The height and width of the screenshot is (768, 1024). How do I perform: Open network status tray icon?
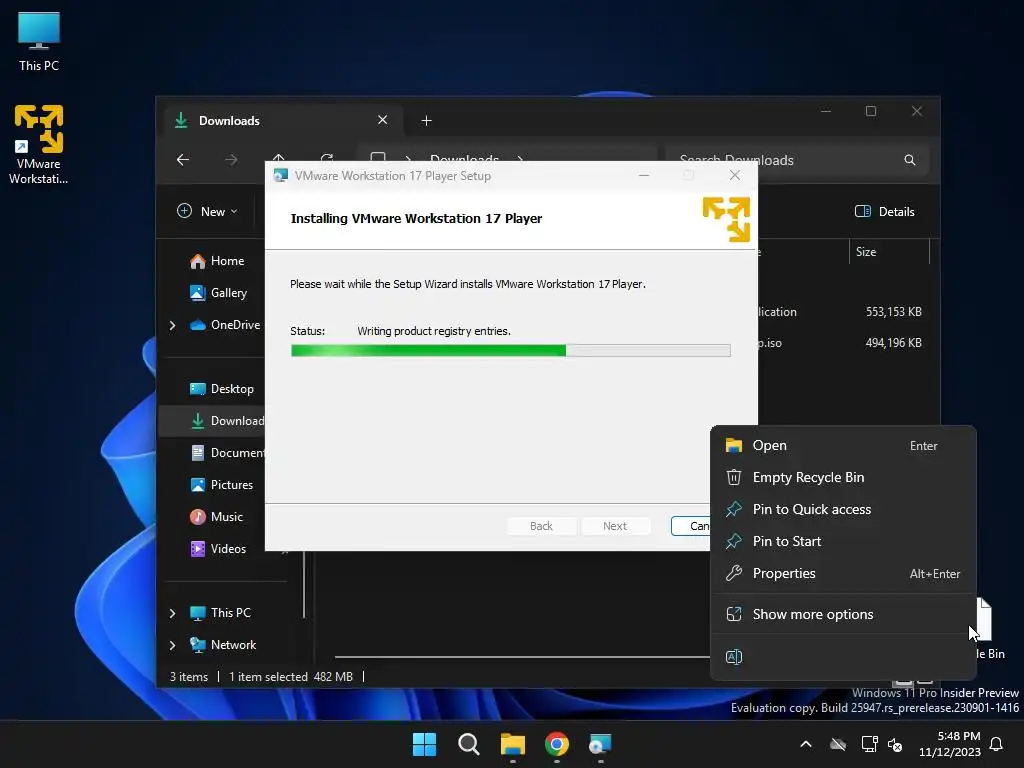(x=869, y=744)
